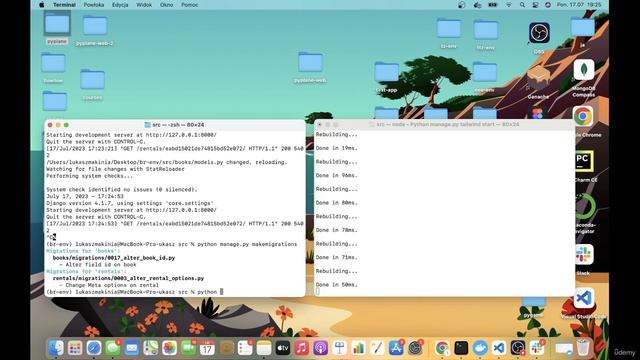Open Pages in the Dock
The height and width of the screenshot is (360, 640).
click(x=377, y=348)
